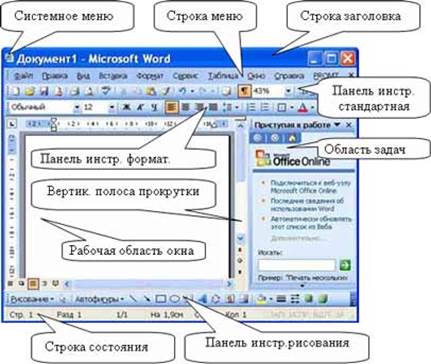Open Line Style on the drawing toolbar
The height and width of the screenshot is (364, 431).
[281, 299]
